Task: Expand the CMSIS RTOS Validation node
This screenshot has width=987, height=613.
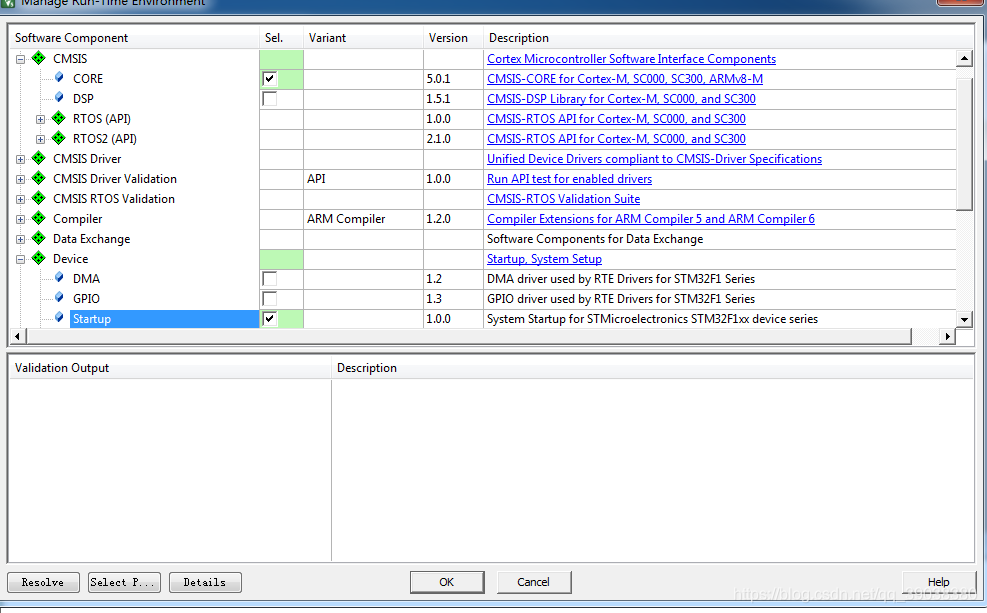Action: tap(20, 200)
